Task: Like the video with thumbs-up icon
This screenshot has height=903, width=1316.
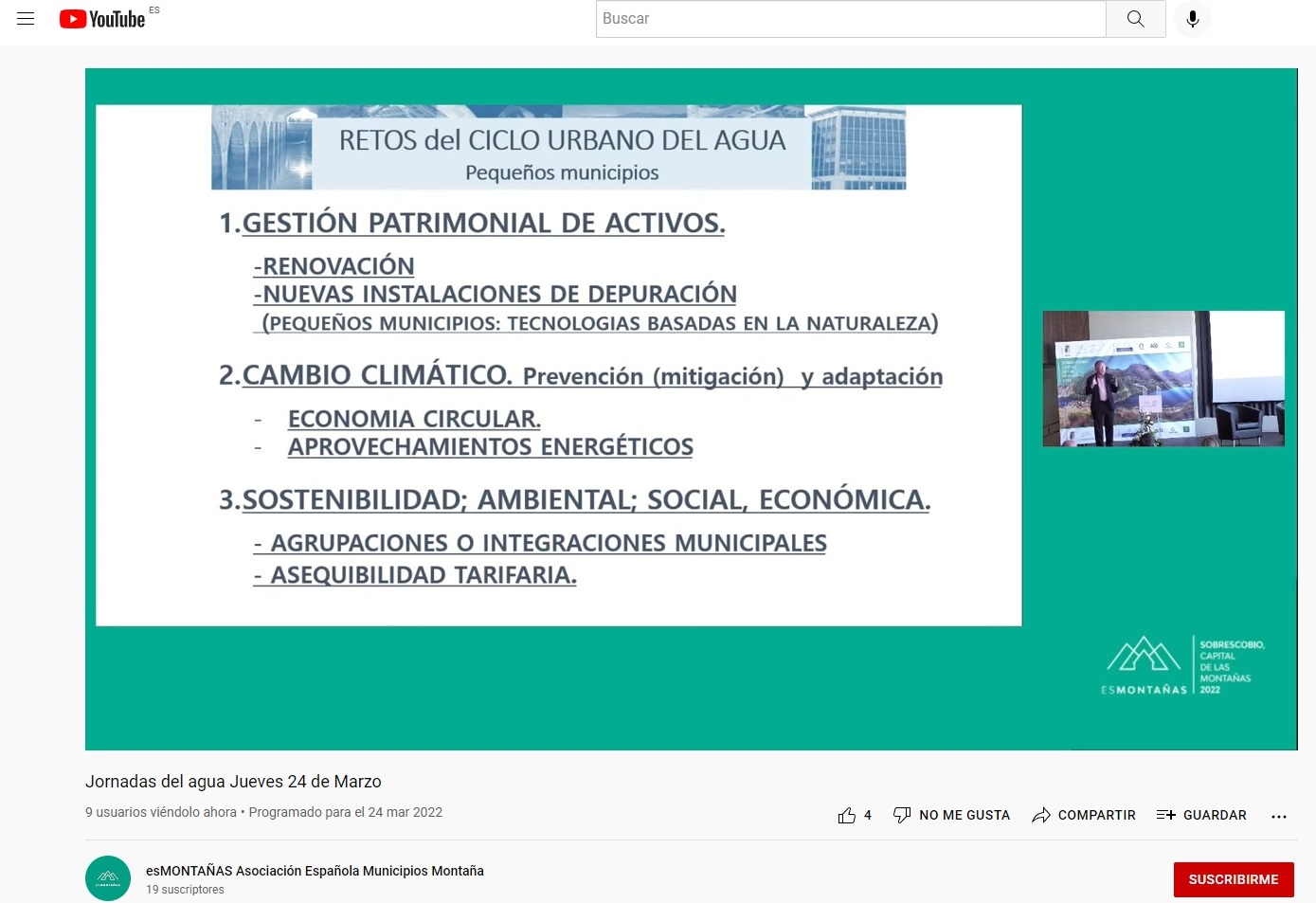Action: tap(846, 815)
